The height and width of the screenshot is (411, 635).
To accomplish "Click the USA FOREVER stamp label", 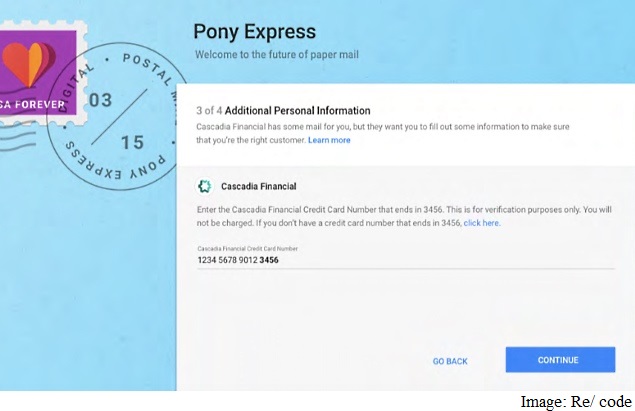I will (32, 104).
